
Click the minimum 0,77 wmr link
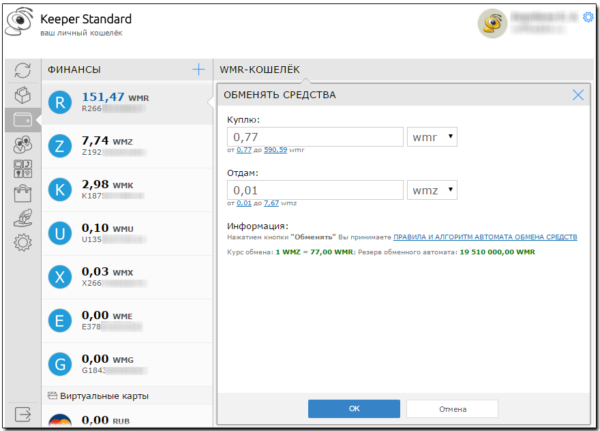(244, 150)
